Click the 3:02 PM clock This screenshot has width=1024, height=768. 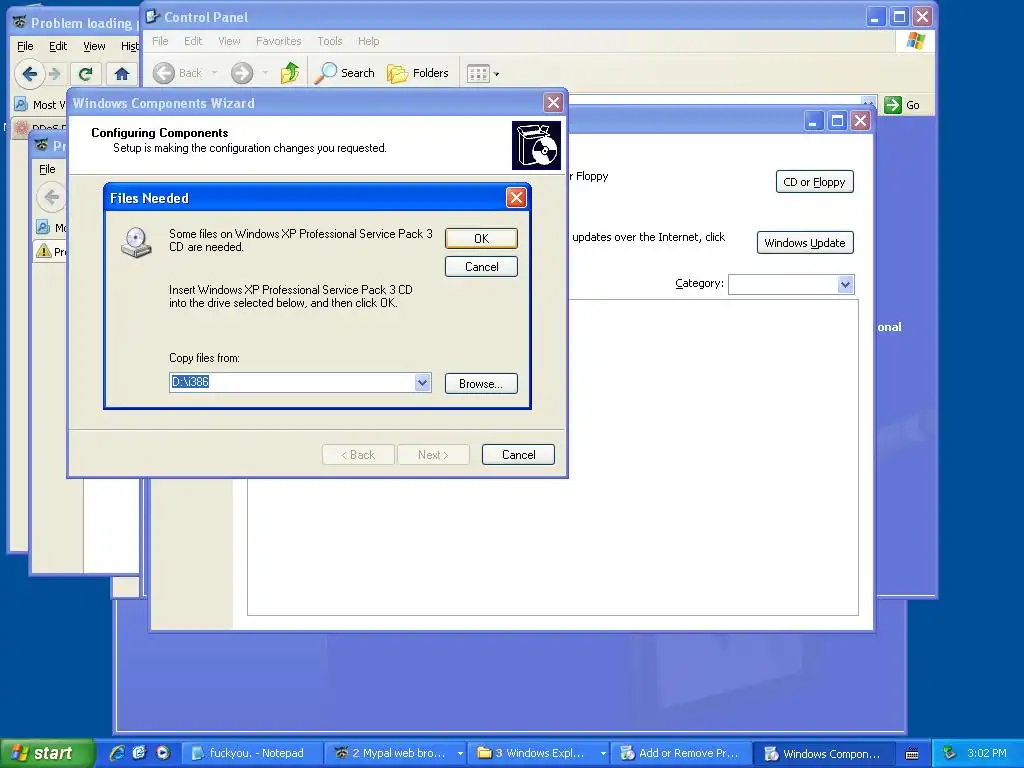[x=987, y=753]
